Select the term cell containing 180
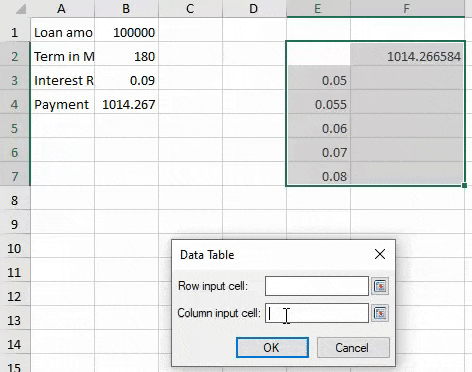 127,56
